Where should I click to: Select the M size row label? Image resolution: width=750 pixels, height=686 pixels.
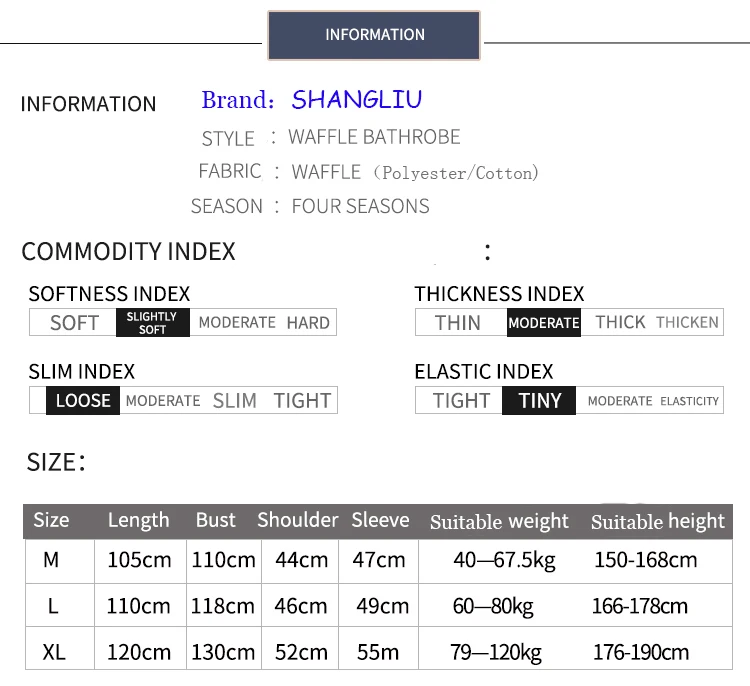pos(52,560)
